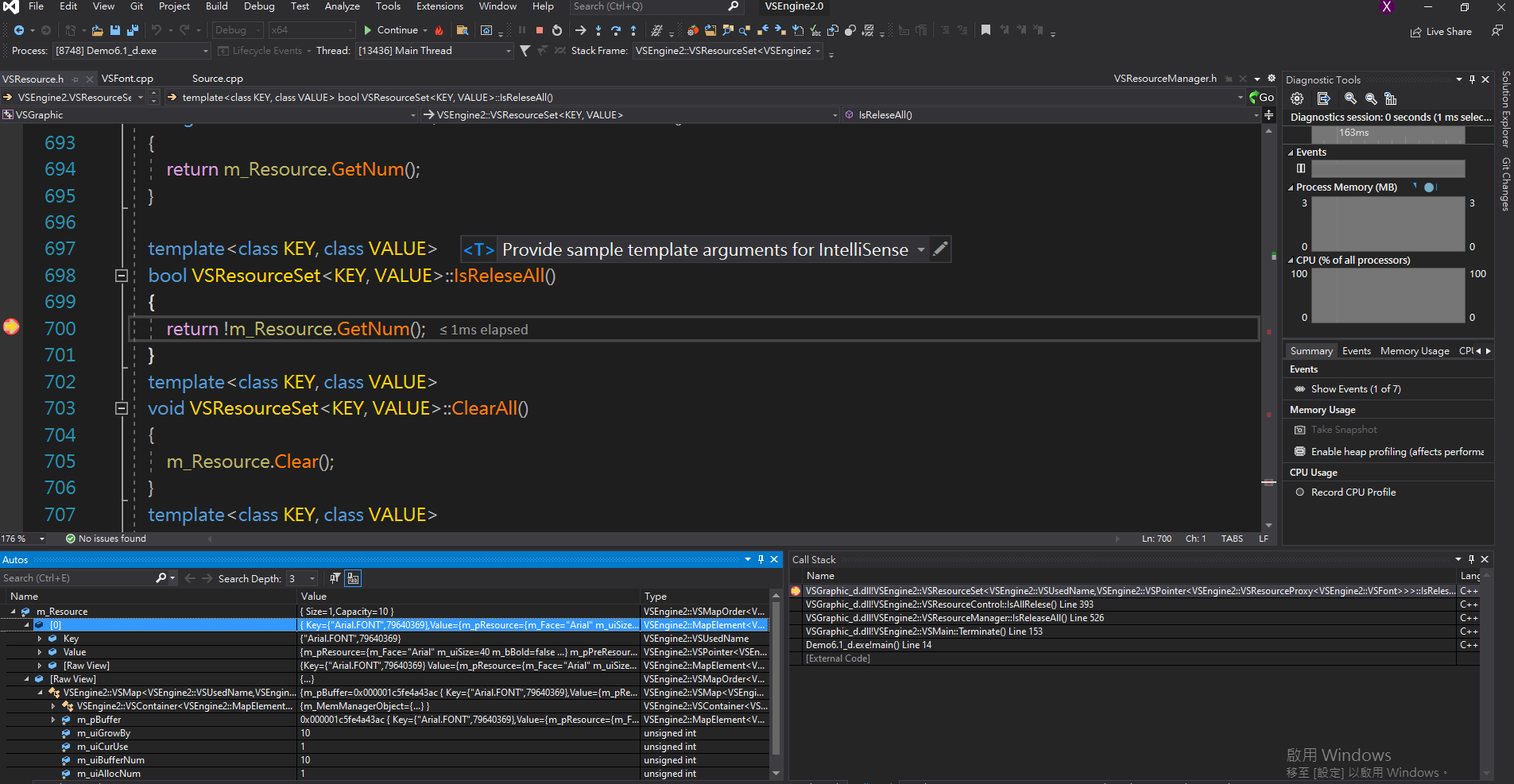This screenshot has height=784, width=1514.
Task: Click Record CPU Profile
Action: click(1352, 492)
